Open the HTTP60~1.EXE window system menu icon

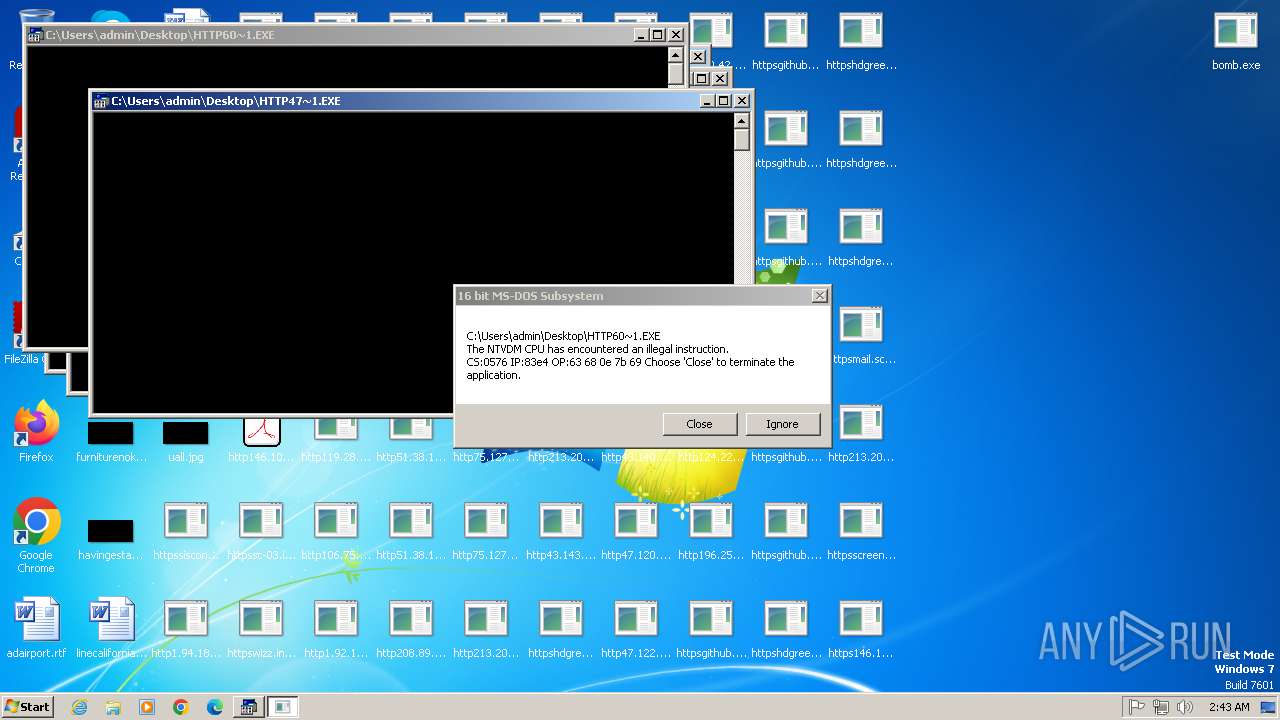(x=35, y=35)
